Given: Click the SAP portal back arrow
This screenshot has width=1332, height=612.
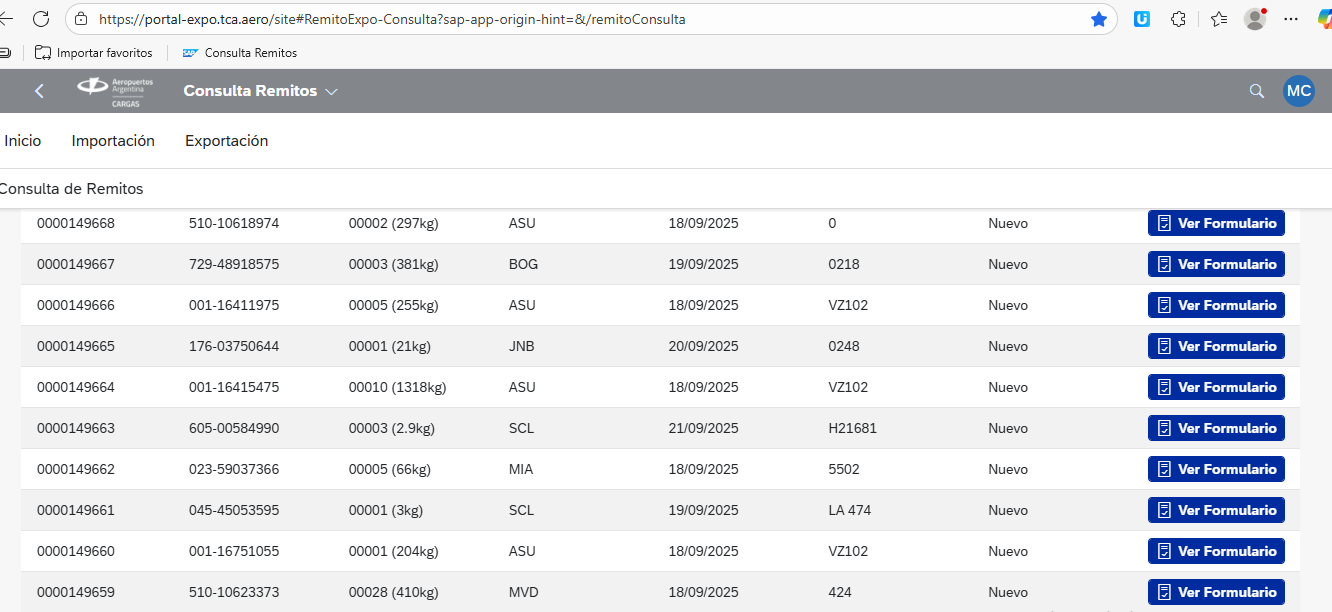Looking at the screenshot, I should tap(40, 91).
